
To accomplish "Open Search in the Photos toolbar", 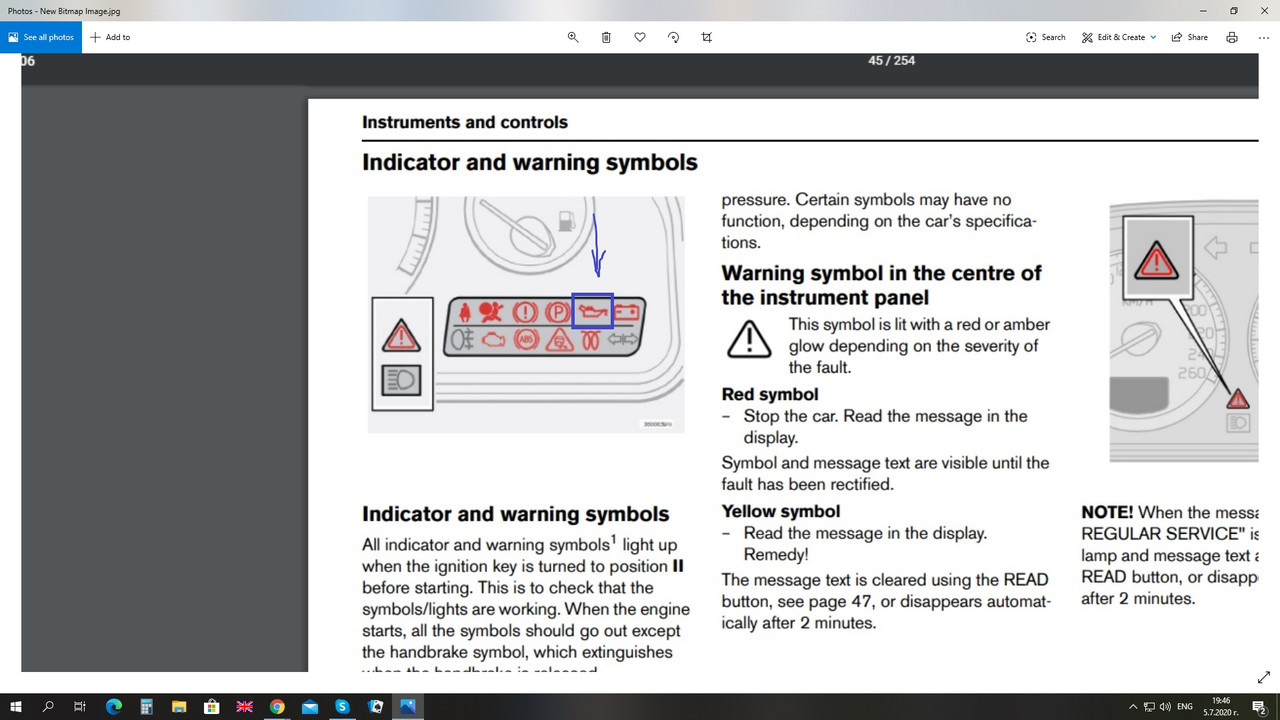I will tap(1046, 37).
